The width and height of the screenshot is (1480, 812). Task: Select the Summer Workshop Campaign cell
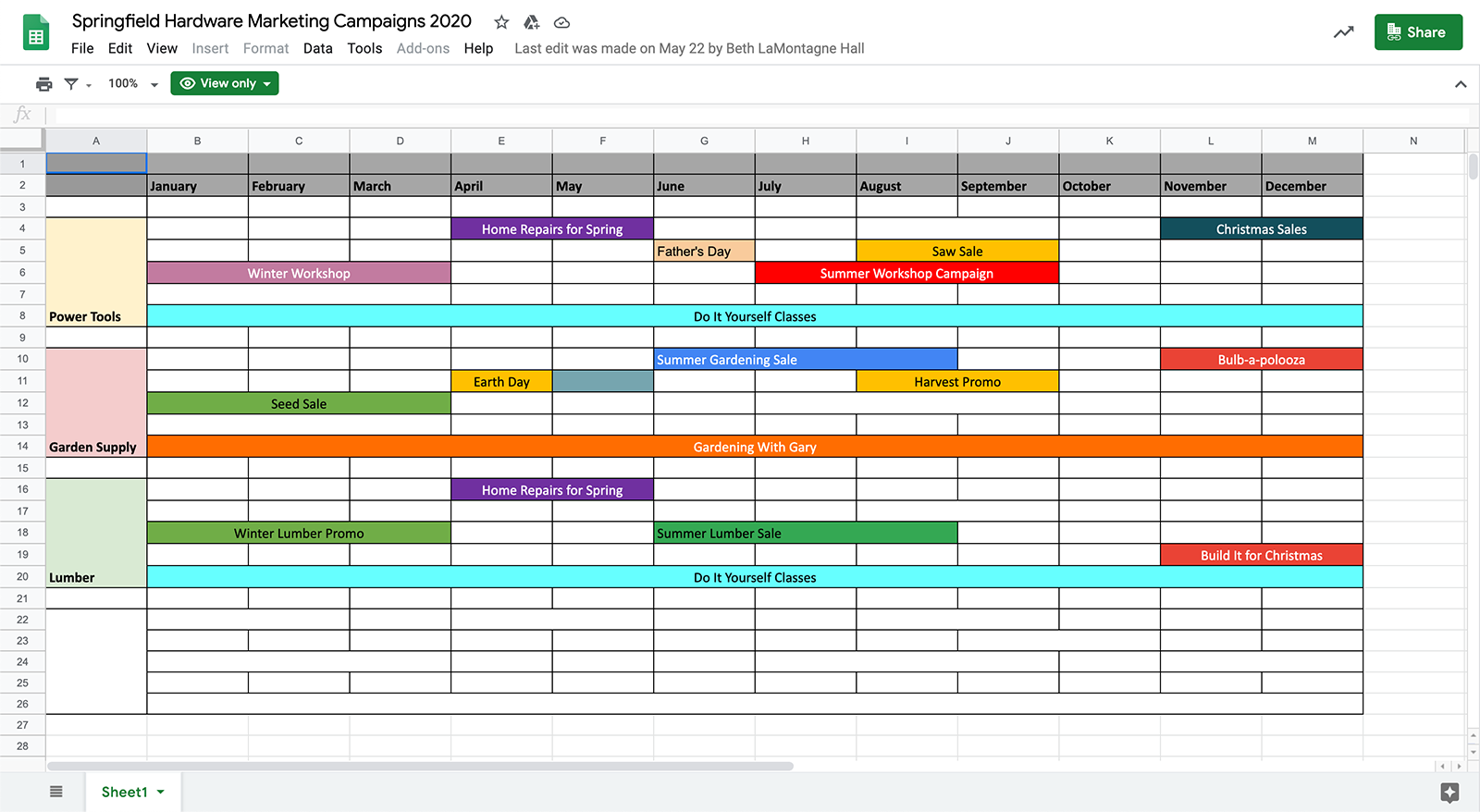(906, 273)
